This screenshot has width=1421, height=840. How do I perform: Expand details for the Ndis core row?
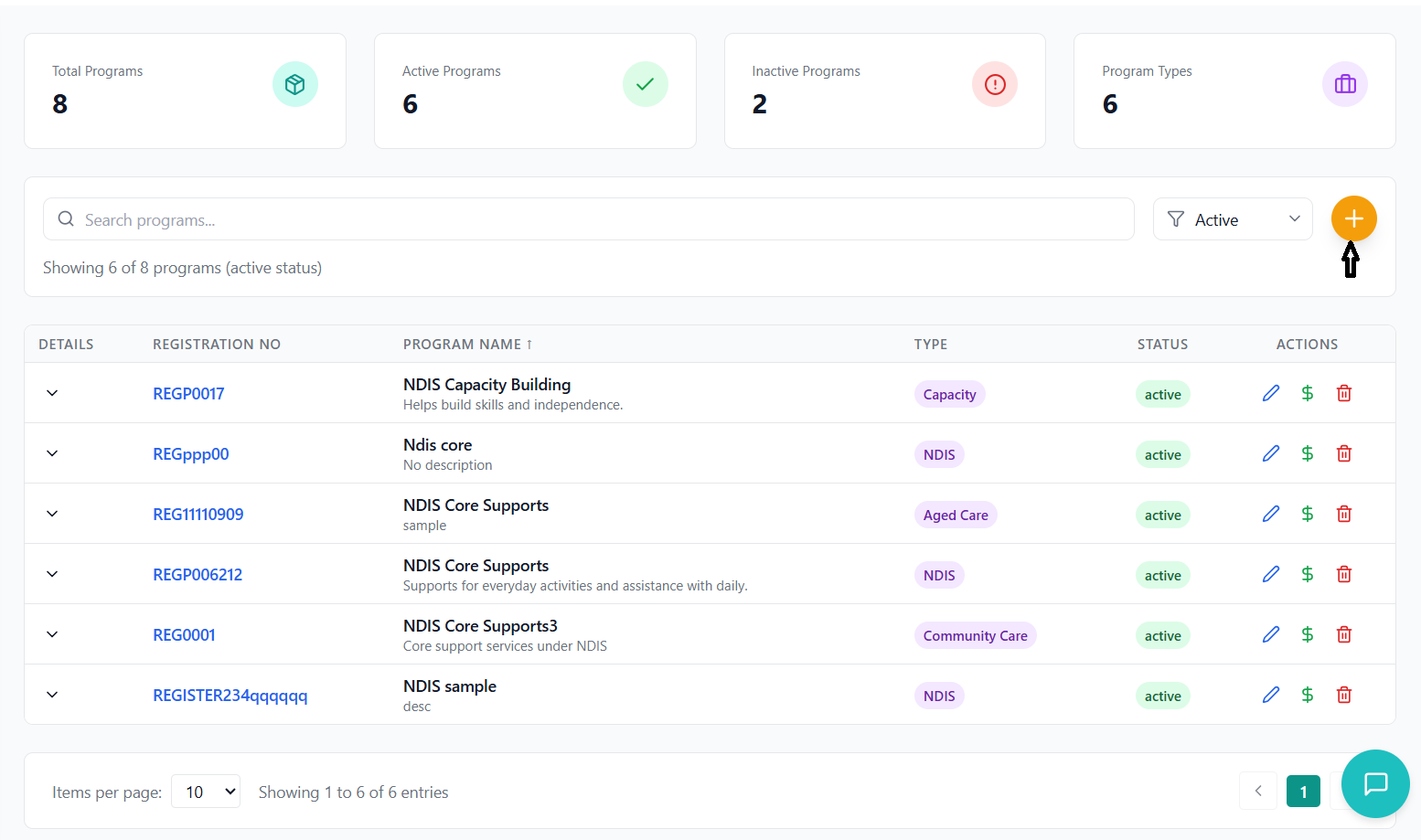(x=52, y=453)
